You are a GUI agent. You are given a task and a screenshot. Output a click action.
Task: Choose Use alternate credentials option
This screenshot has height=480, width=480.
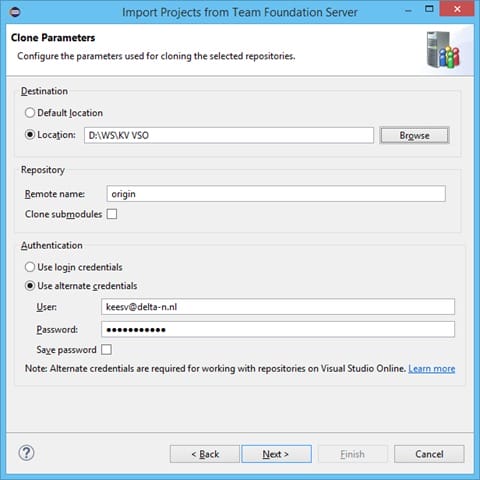[x=30, y=286]
